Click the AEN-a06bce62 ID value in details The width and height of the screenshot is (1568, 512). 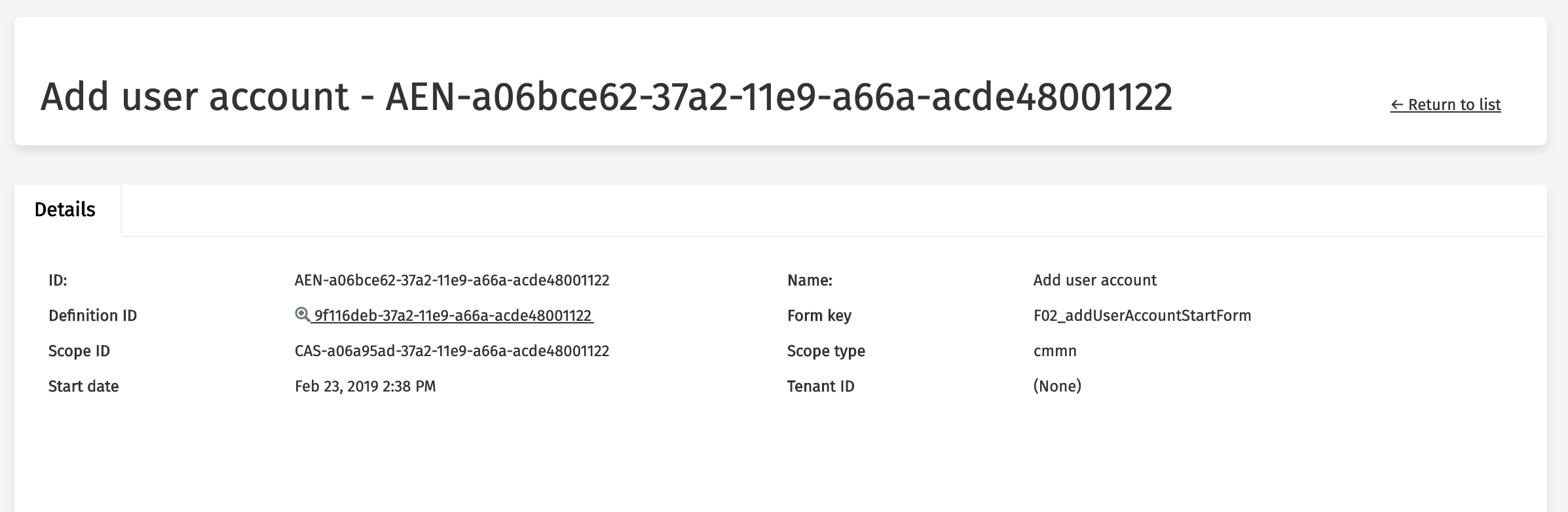[452, 280]
